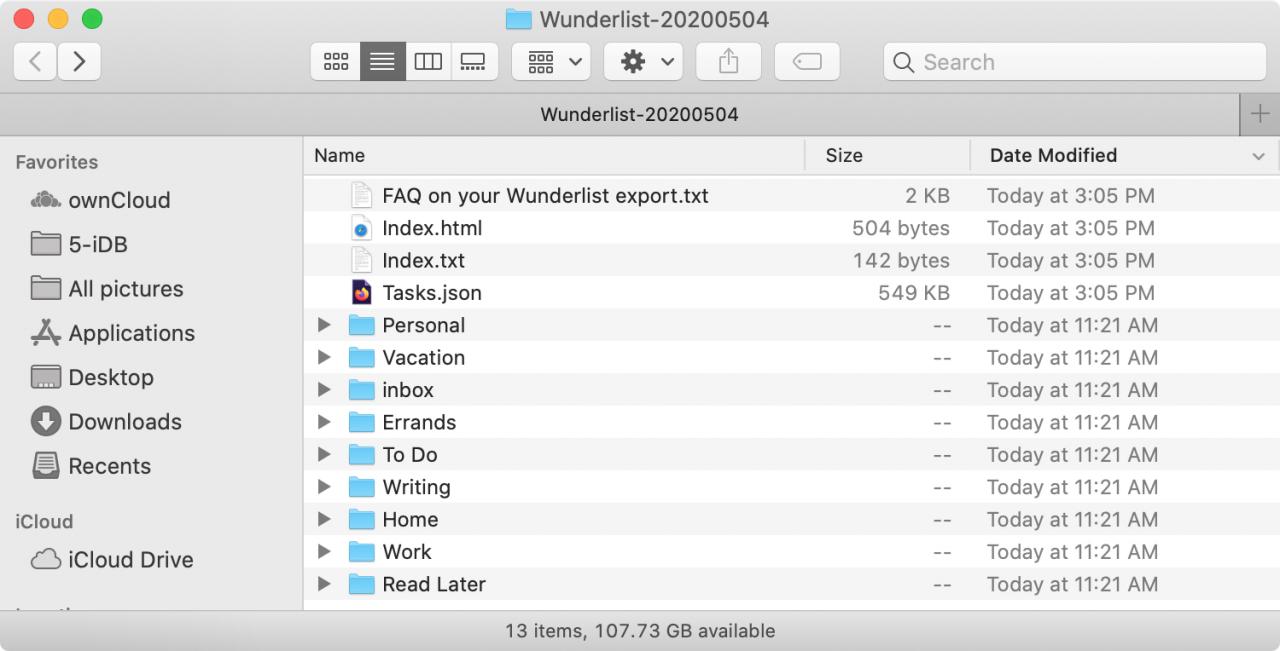1280x651 pixels.
Task: Click the 142 bytes size value
Action: click(x=901, y=260)
